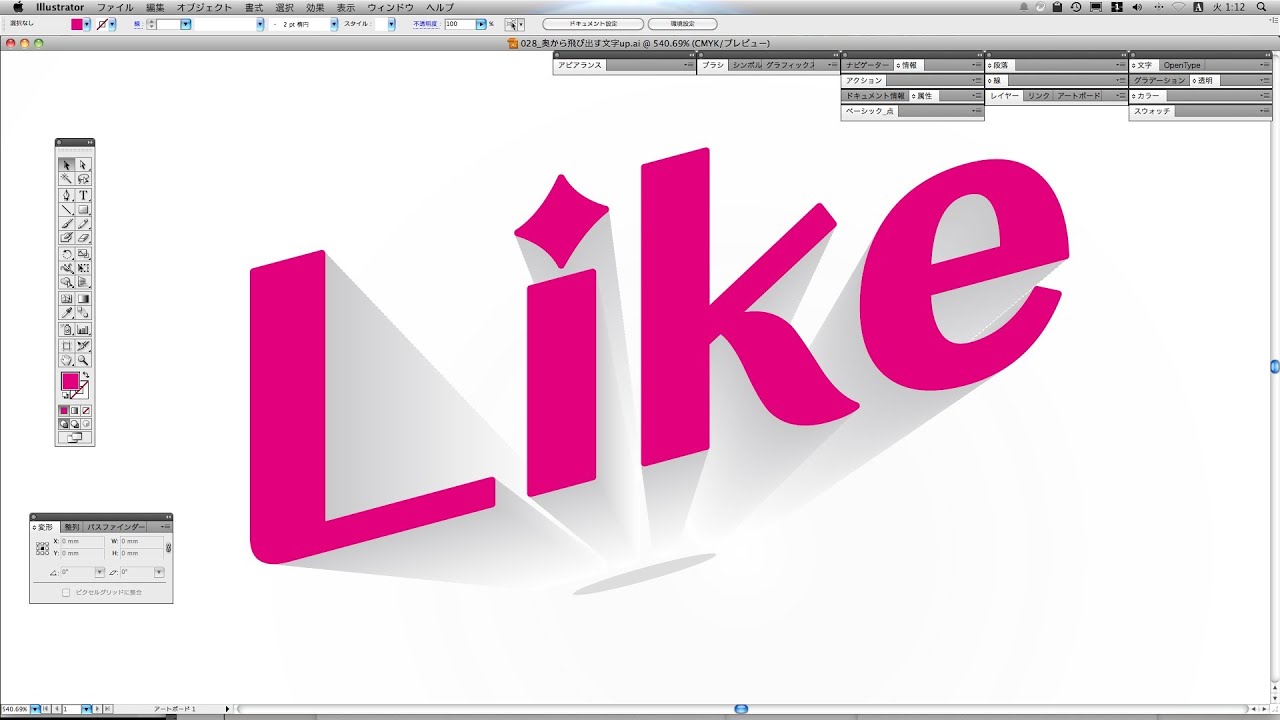The height and width of the screenshot is (720, 1280).
Task: Click the ドキュメント設定 button
Action: point(593,24)
